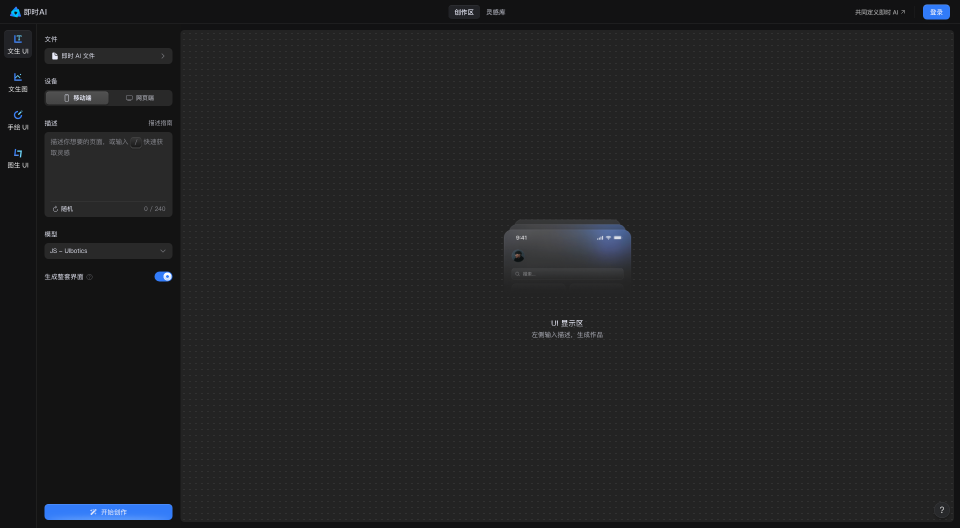
Task: Toggle the 生成整套界面 switch
Action: click(163, 277)
